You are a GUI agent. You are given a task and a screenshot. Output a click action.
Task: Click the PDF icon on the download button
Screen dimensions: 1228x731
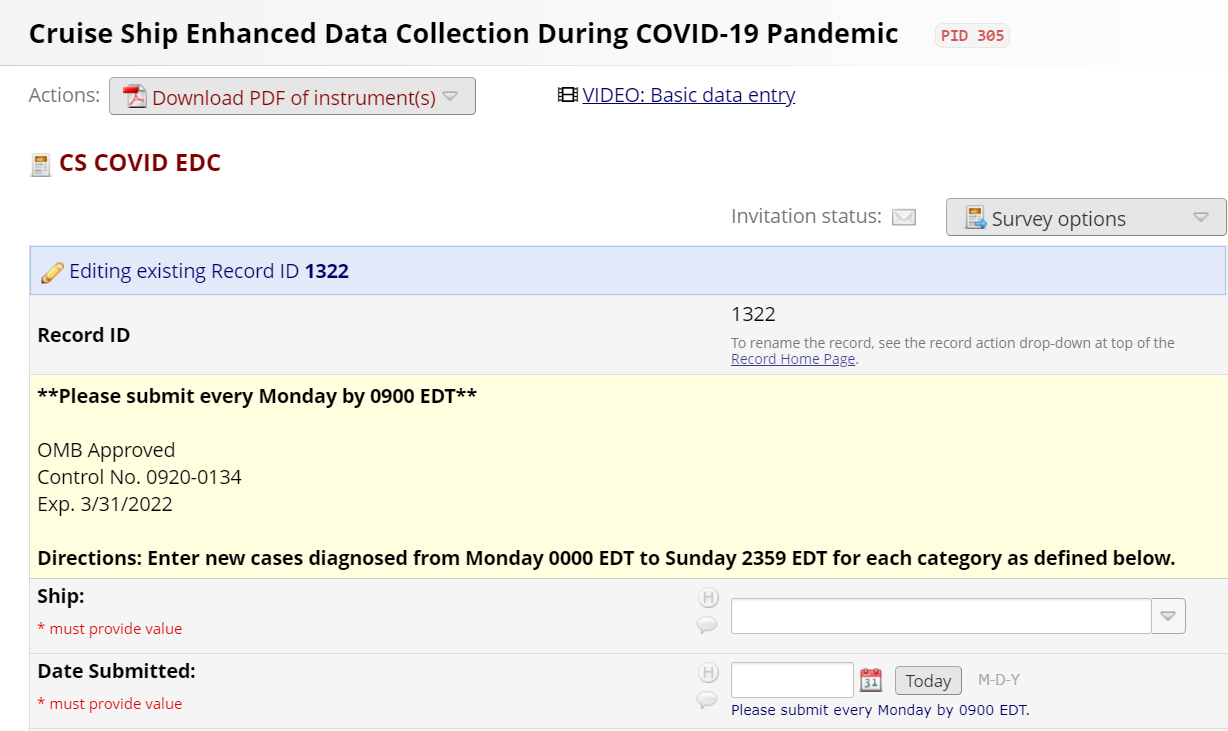coord(135,97)
